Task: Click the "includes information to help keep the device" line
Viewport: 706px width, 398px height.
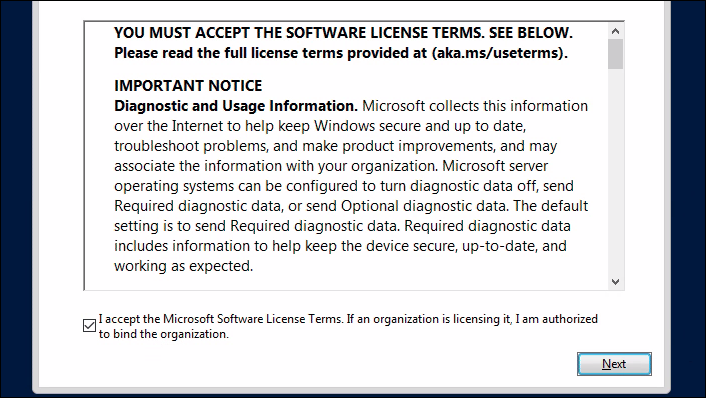Action: click(x=340, y=246)
